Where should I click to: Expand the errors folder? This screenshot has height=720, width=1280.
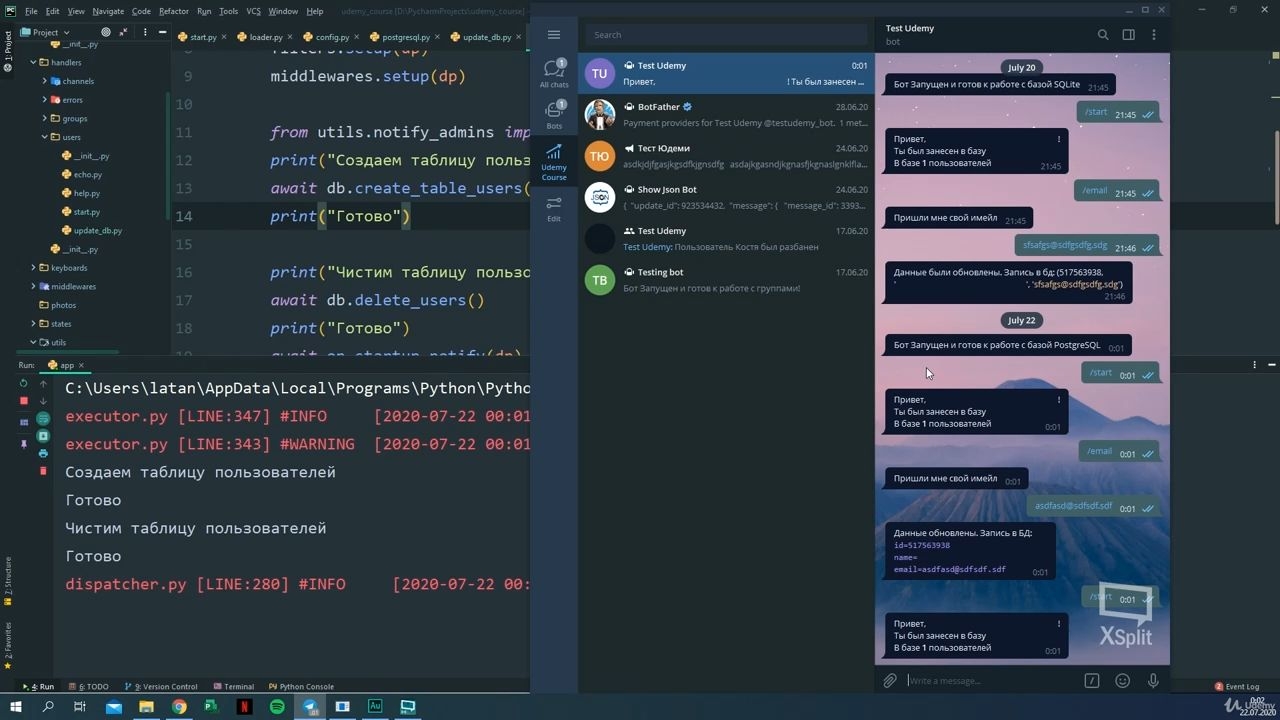point(45,100)
